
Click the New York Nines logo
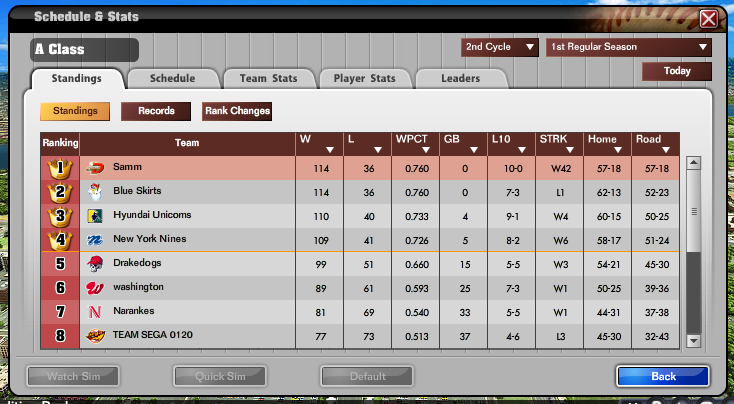pos(95,240)
